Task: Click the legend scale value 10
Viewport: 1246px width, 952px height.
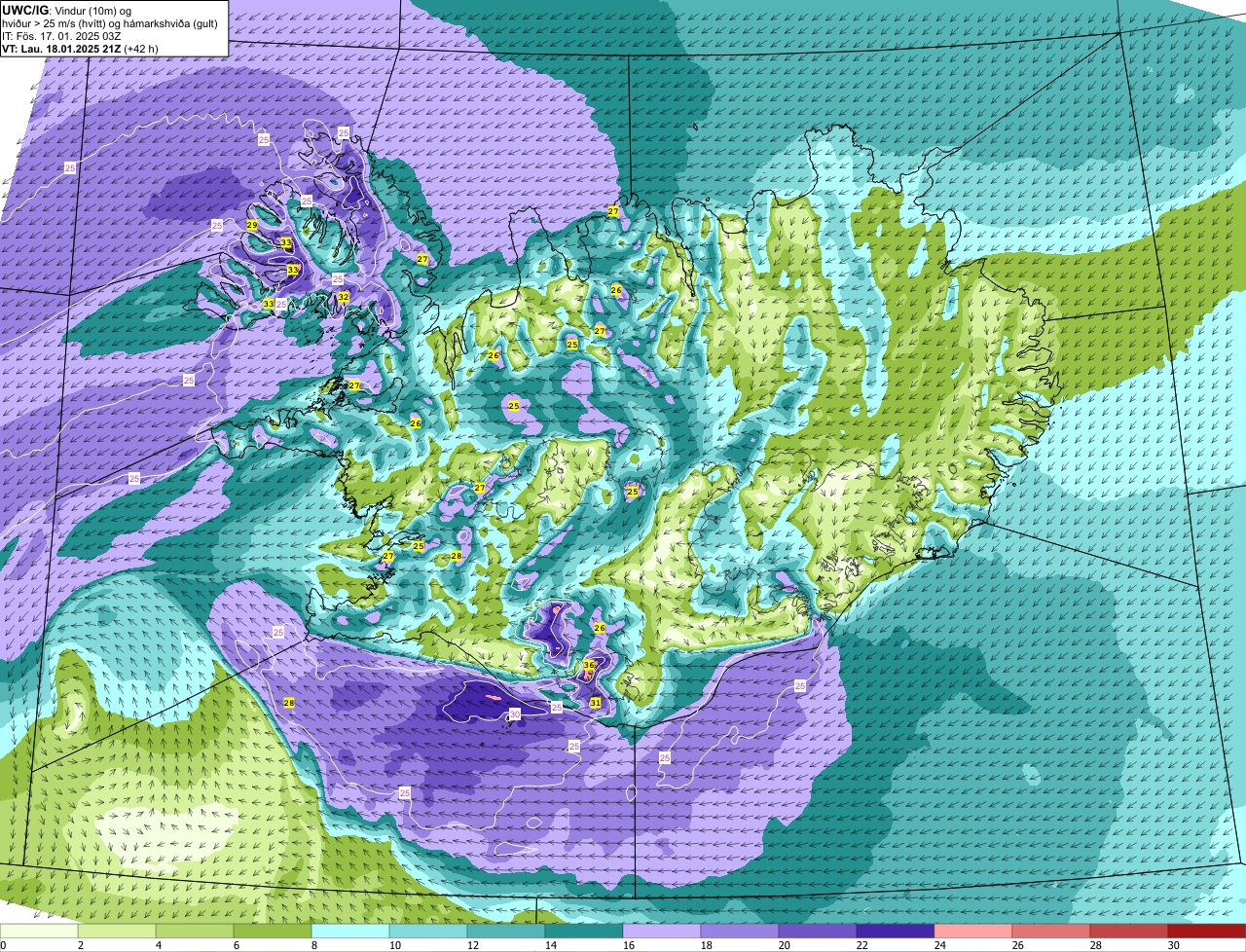Action: click(x=393, y=945)
